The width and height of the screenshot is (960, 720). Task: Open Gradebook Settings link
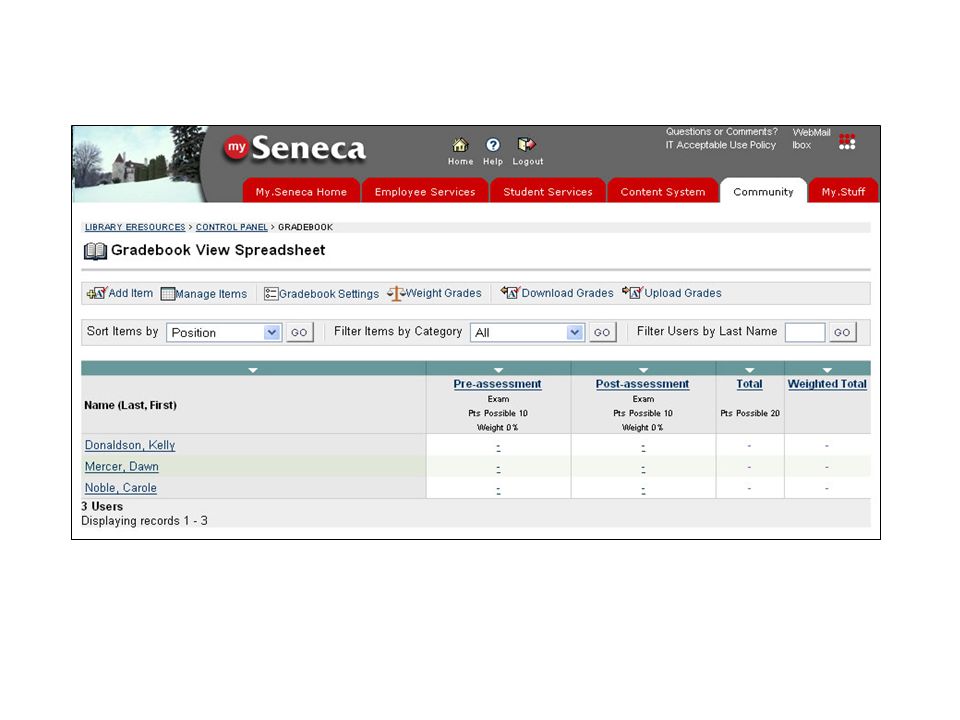tap(329, 294)
